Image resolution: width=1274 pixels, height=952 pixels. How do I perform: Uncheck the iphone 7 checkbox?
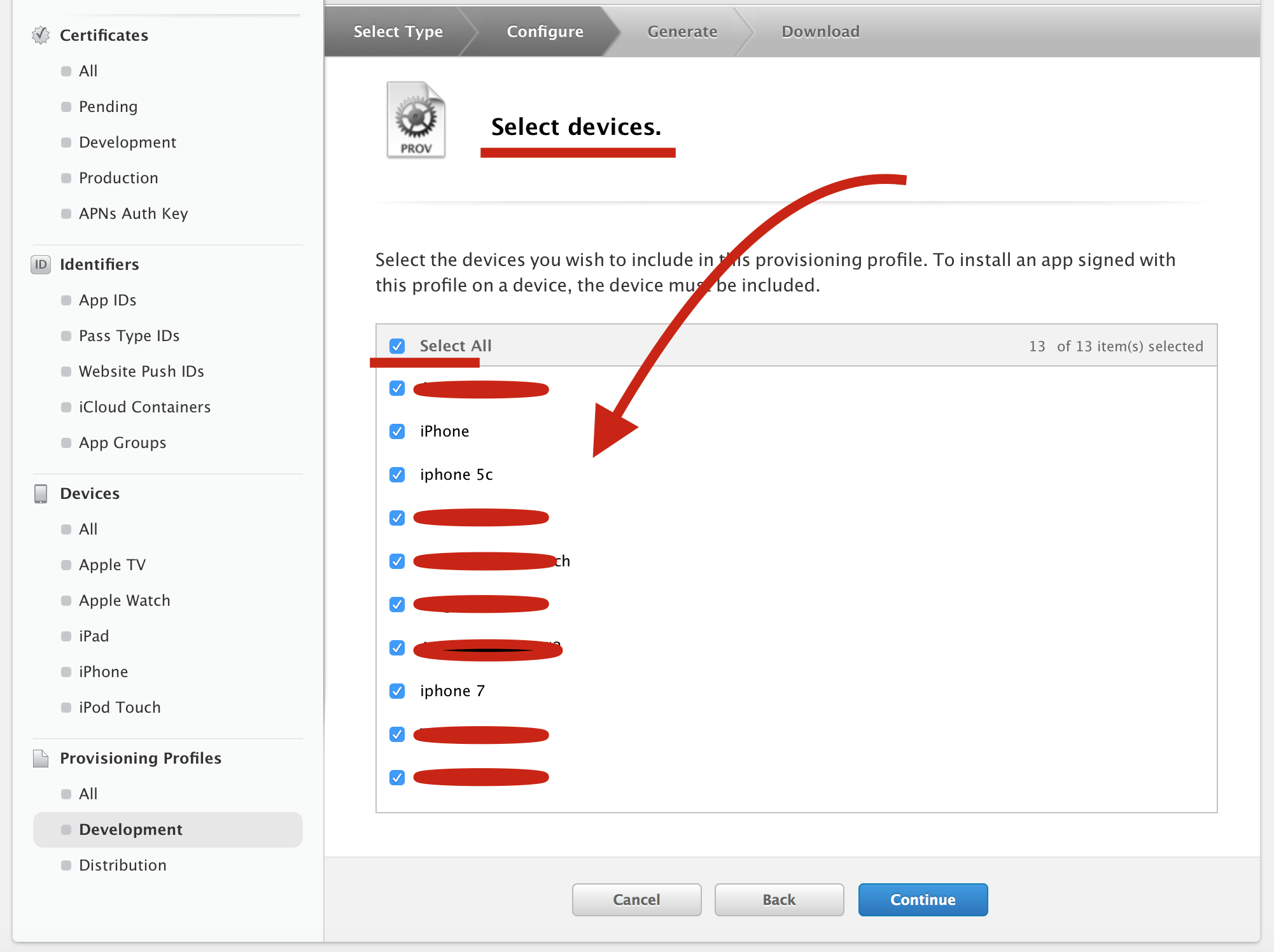397,691
